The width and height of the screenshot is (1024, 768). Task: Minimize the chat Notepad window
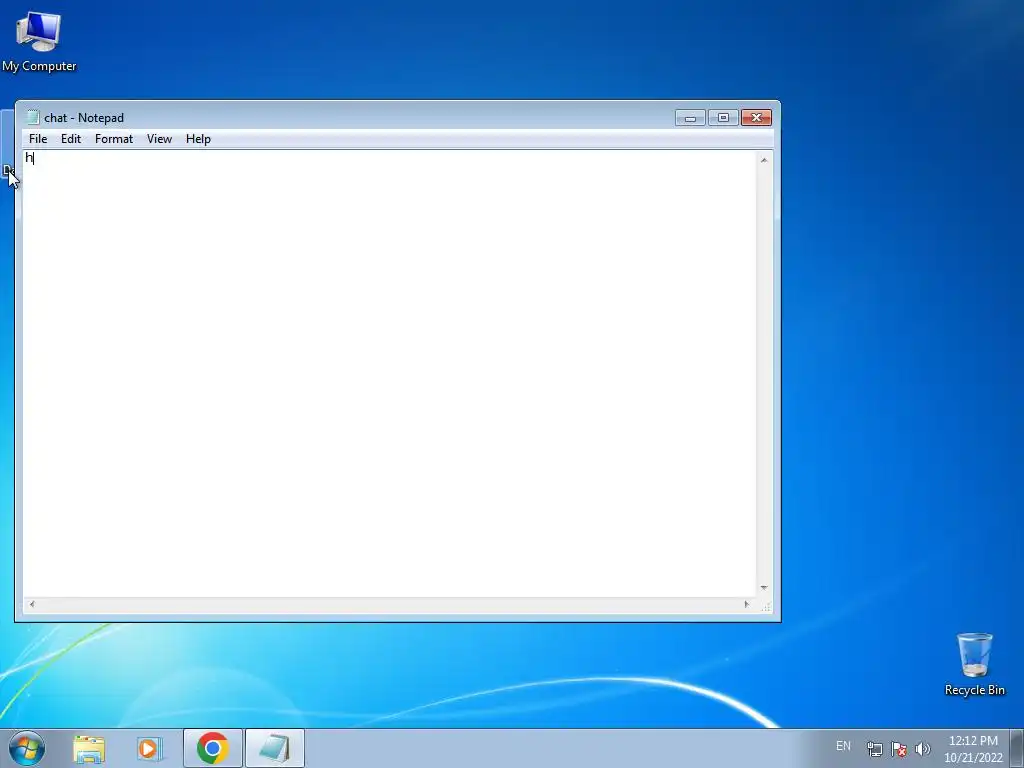coord(690,118)
